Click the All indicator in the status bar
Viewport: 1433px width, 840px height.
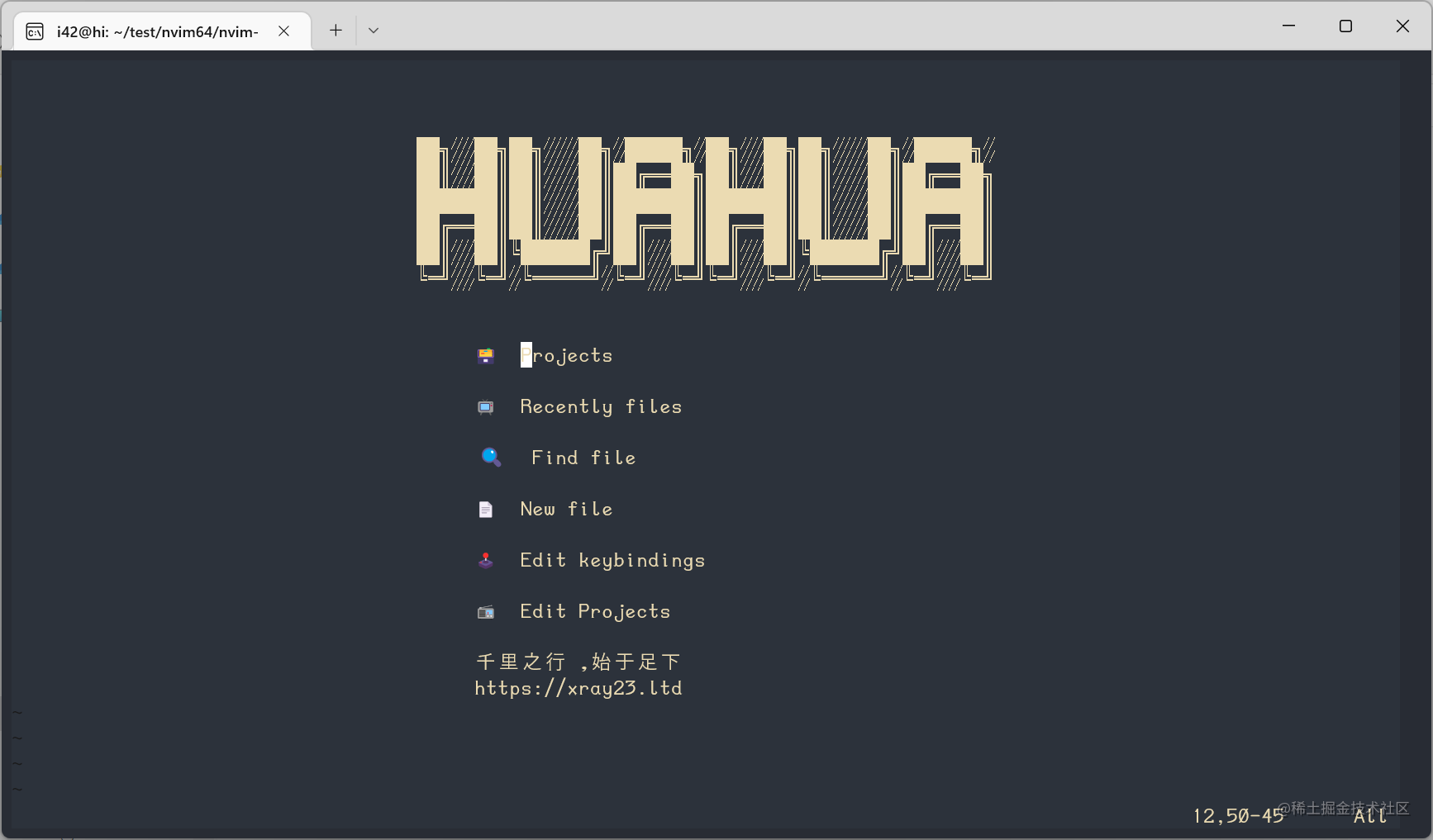pyautogui.click(x=1370, y=815)
